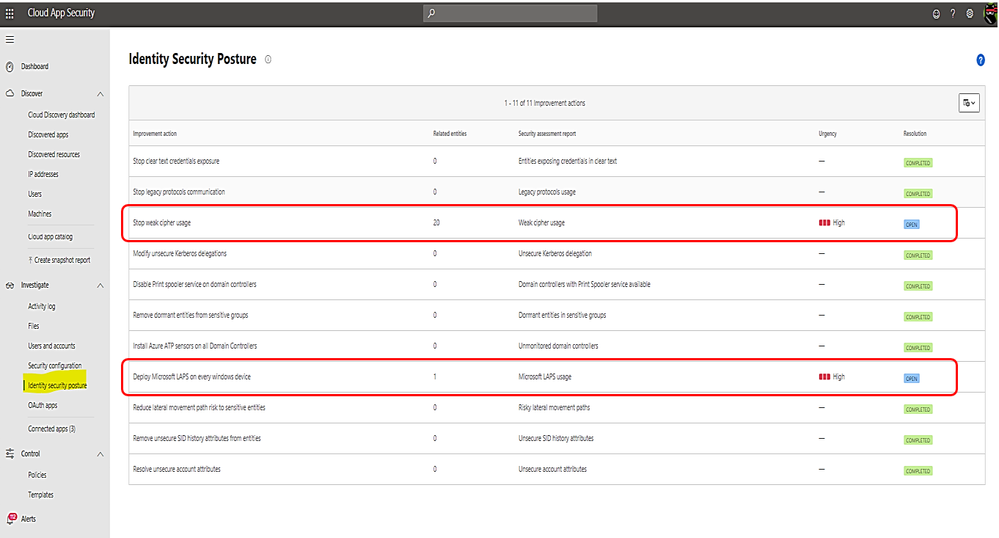Open Modify unsecure Kerberos delegations
This screenshot has height=538, width=999.
coord(180,254)
